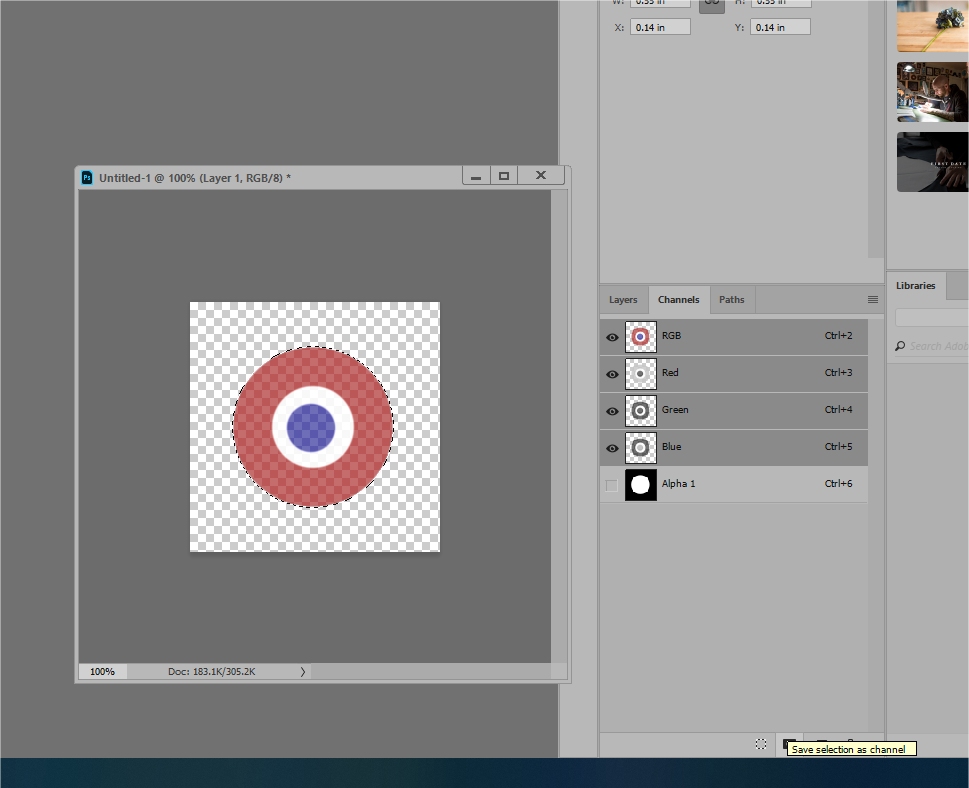Click the search magnifier in Libraries panel
The width and height of the screenshot is (969, 788).
pos(900,346)
